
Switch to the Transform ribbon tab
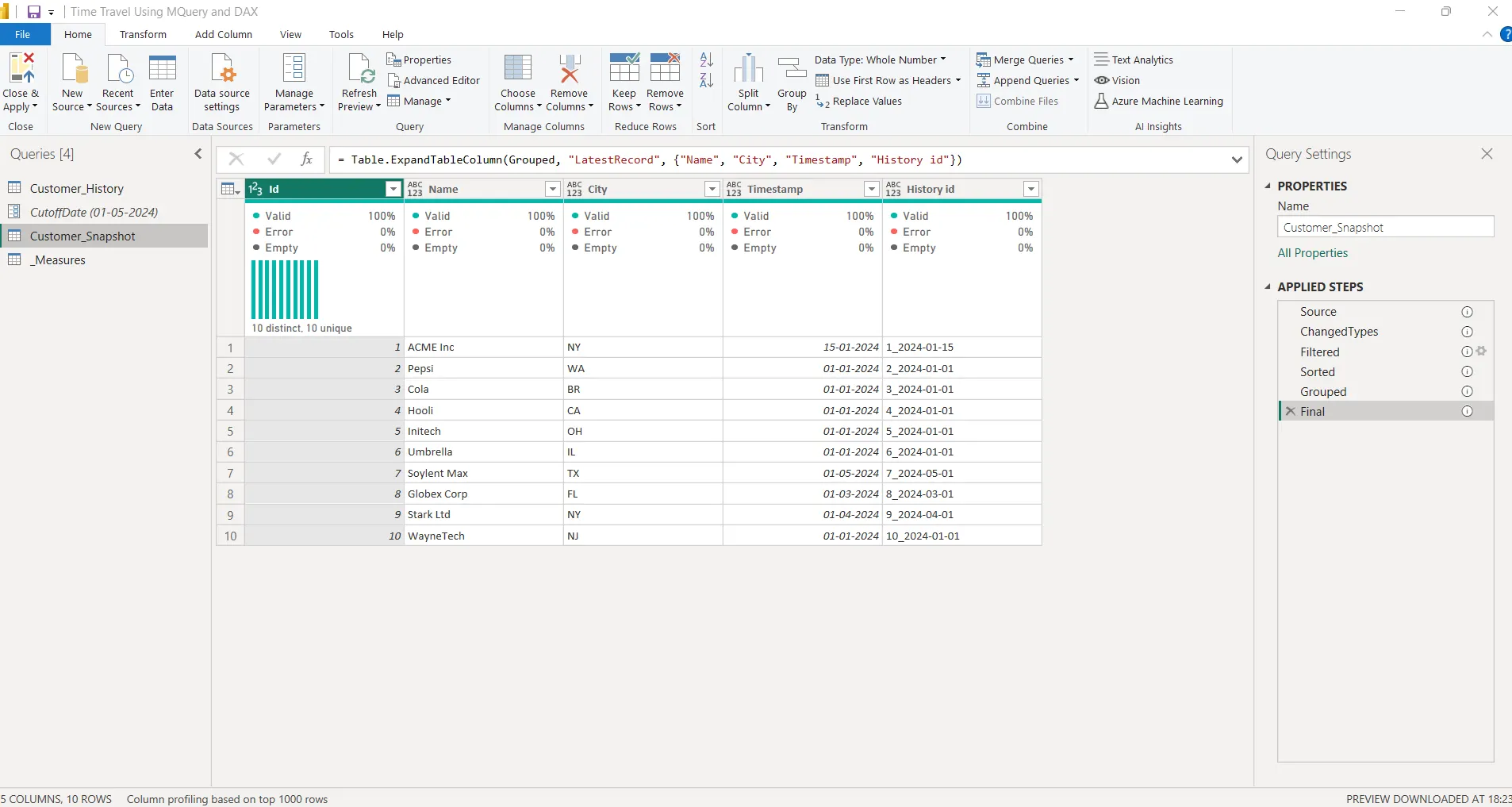point(143,34)
